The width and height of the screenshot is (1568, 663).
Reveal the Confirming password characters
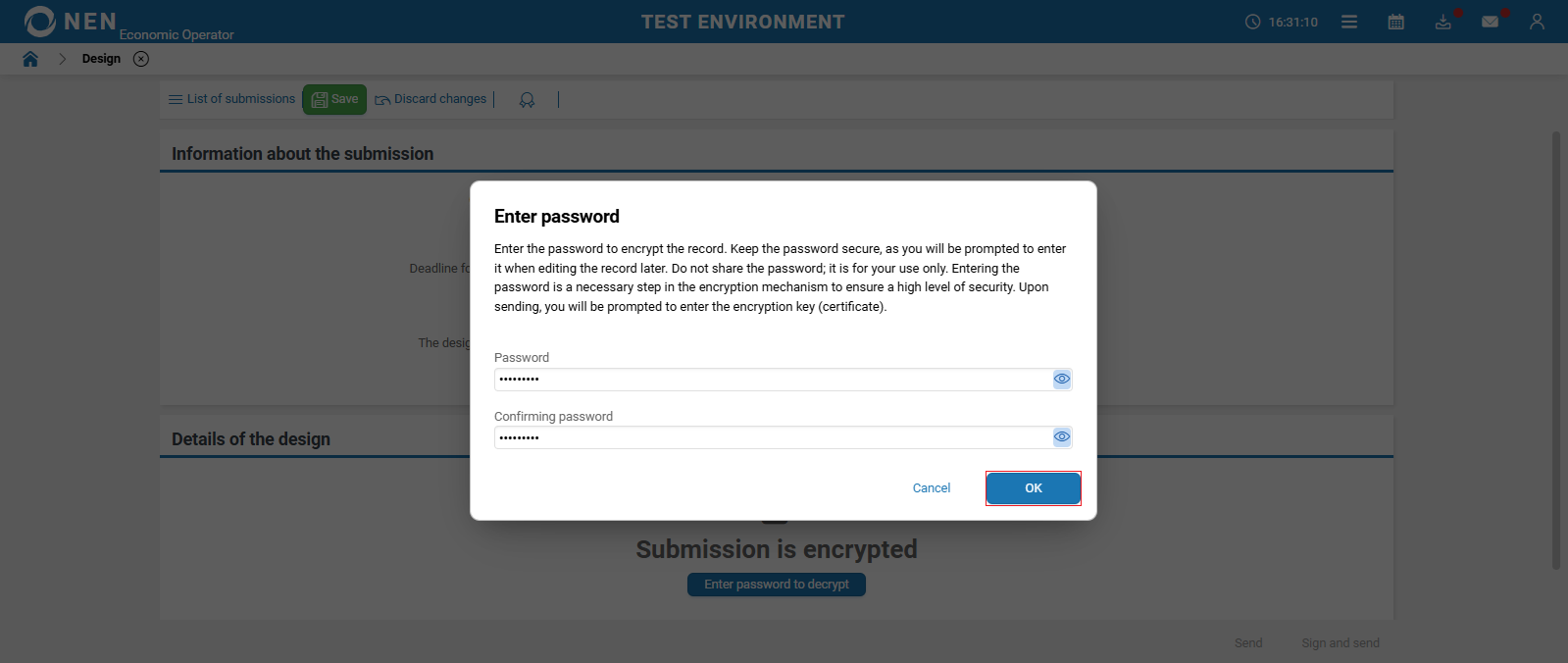pyautogui.click(x=1061, y=437)
